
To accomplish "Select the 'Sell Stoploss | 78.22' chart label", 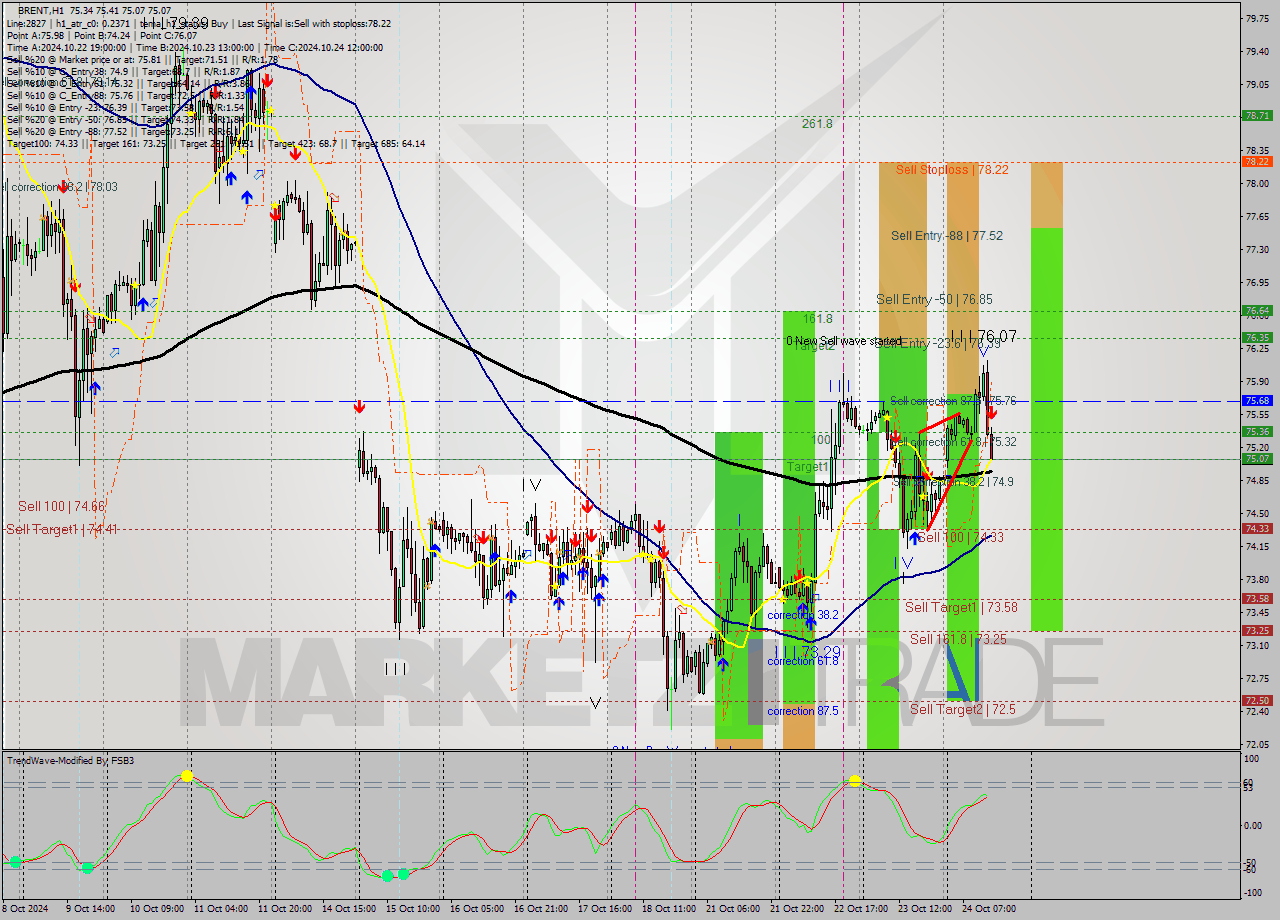I will pyautogui.click(x=951, y=170).
